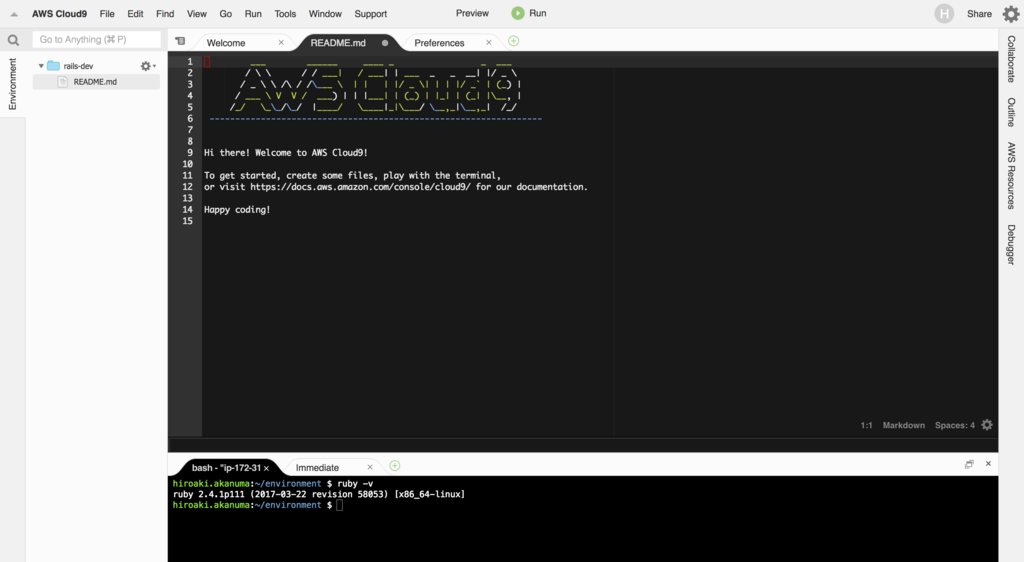Screen dimensions: 1024x562
Task: Open the rails-dev folder settings gear
Action: coord(148,66)
